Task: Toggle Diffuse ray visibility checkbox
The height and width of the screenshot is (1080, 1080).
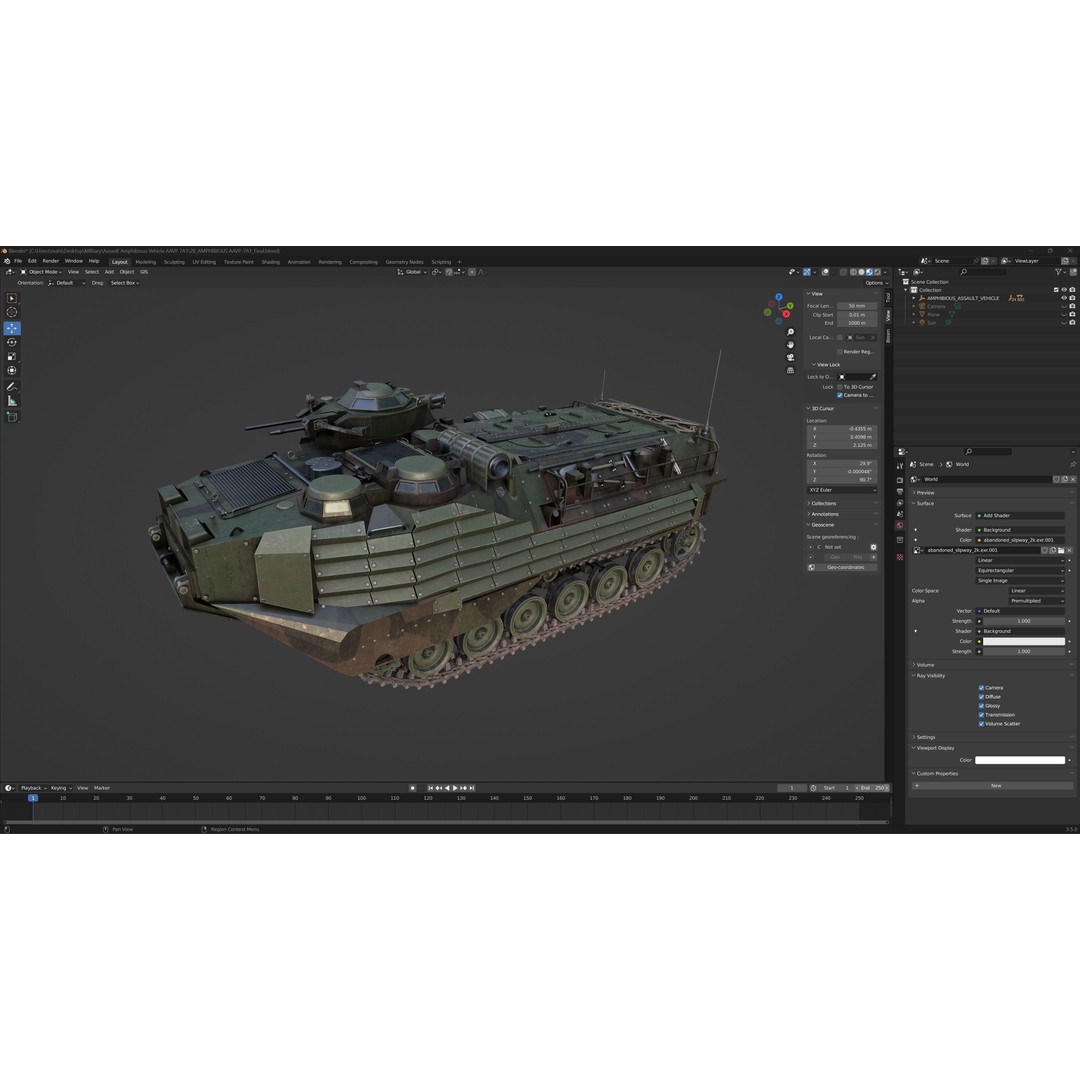Action: [981, 696]
